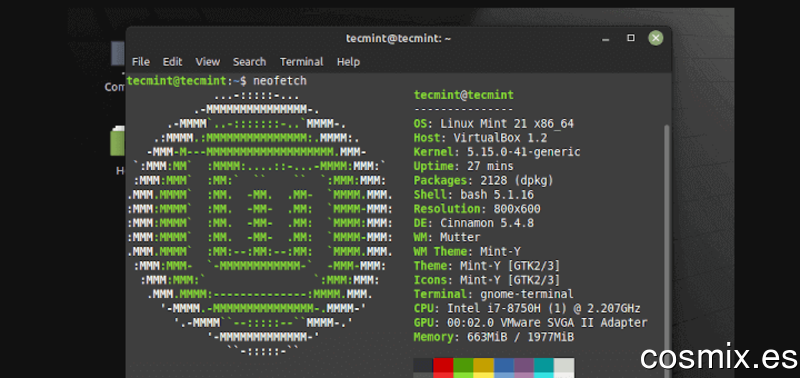
Task: Click the 'GPU: 00:02.0 VMware SVGA II Adapter' line
Action: (531, 323)
